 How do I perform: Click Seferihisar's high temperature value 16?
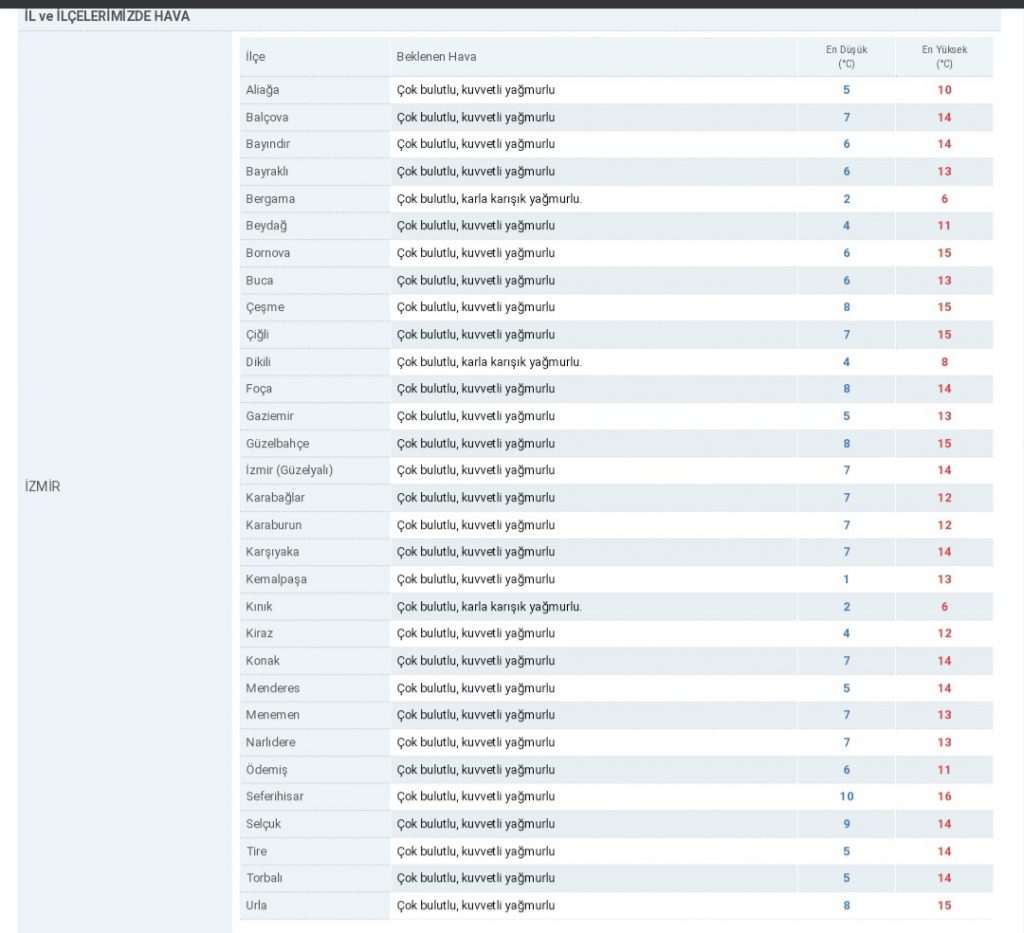(x=944, y=797)
